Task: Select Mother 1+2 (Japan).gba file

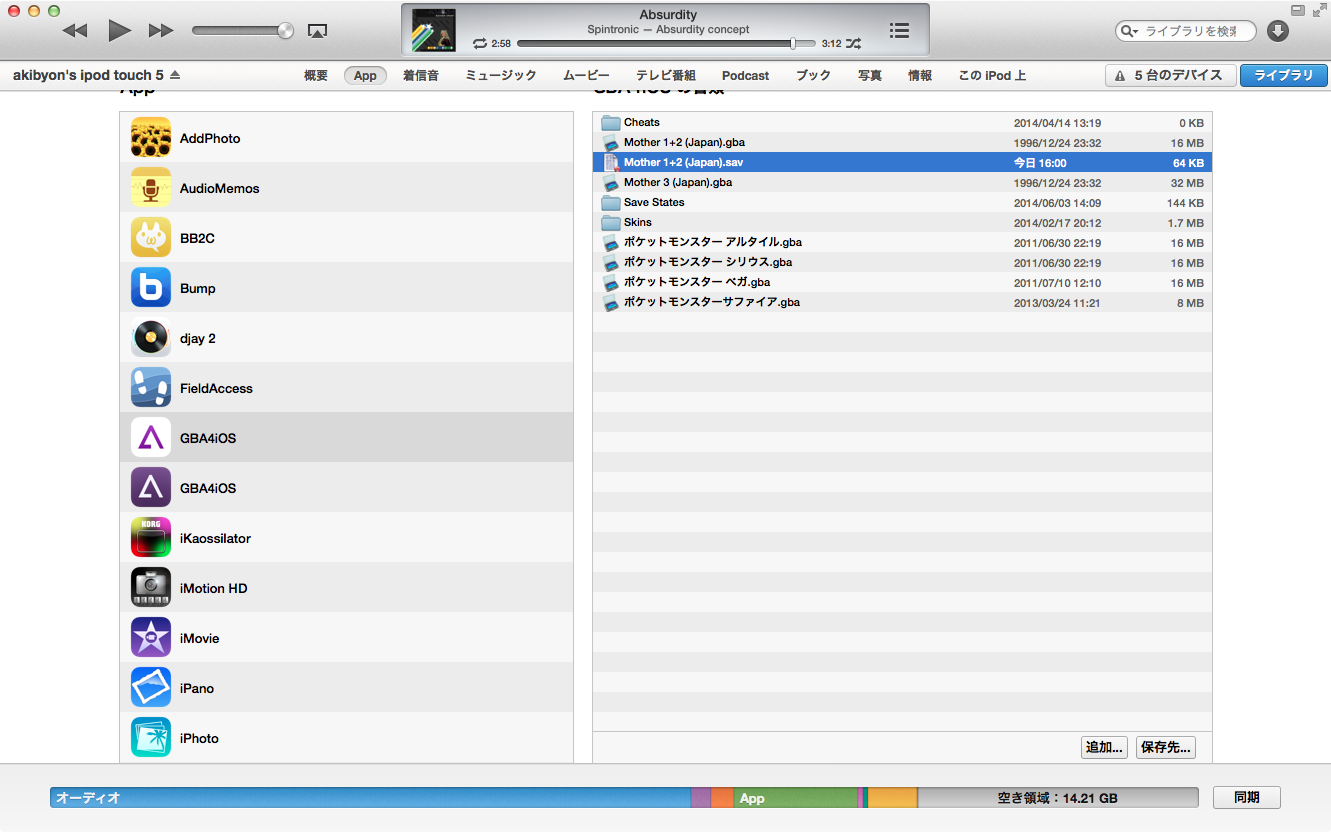Action: (x=902, y=143)
